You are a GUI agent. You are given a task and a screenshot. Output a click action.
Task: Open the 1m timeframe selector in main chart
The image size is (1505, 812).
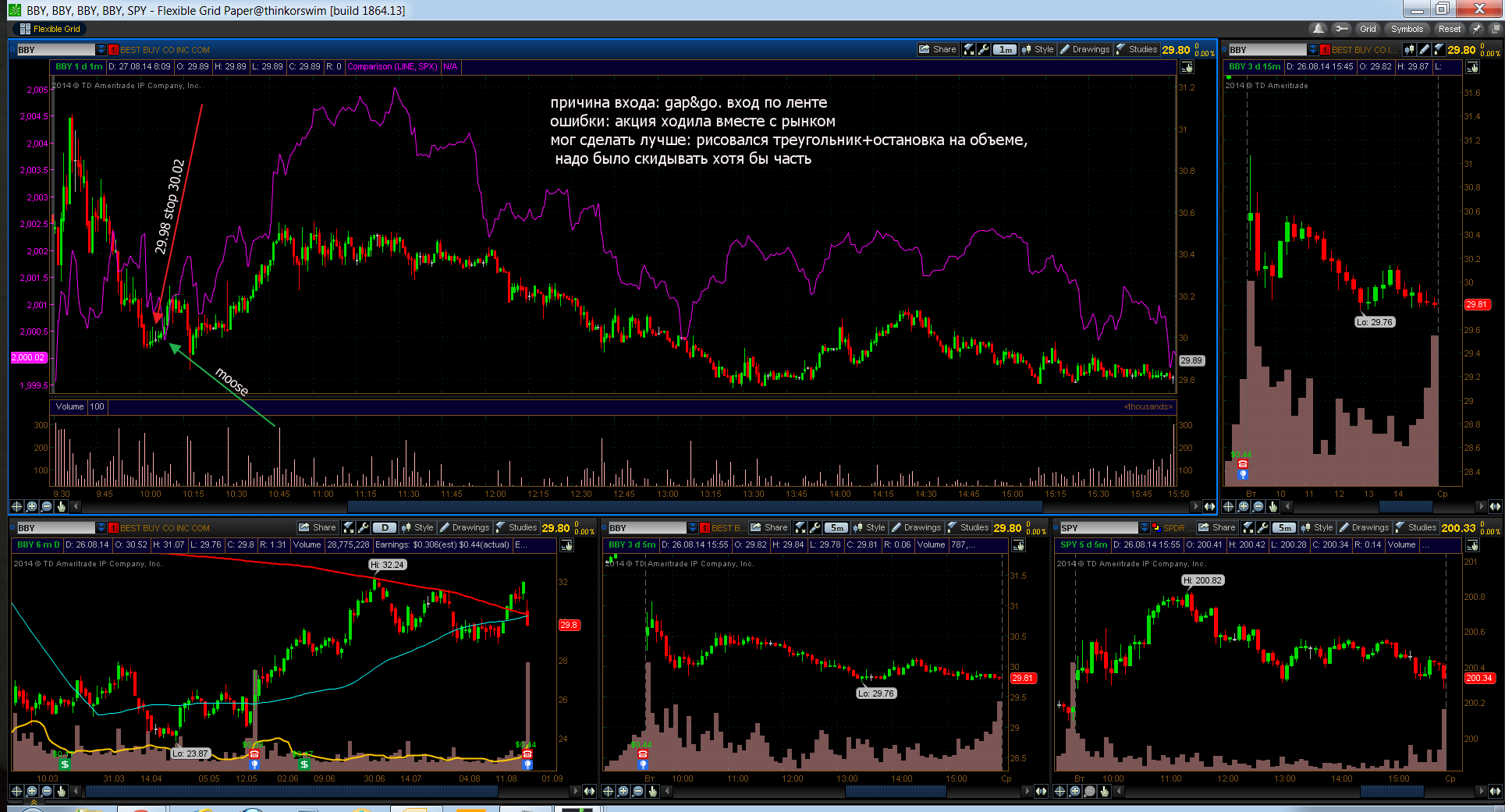click(1005, 49)
